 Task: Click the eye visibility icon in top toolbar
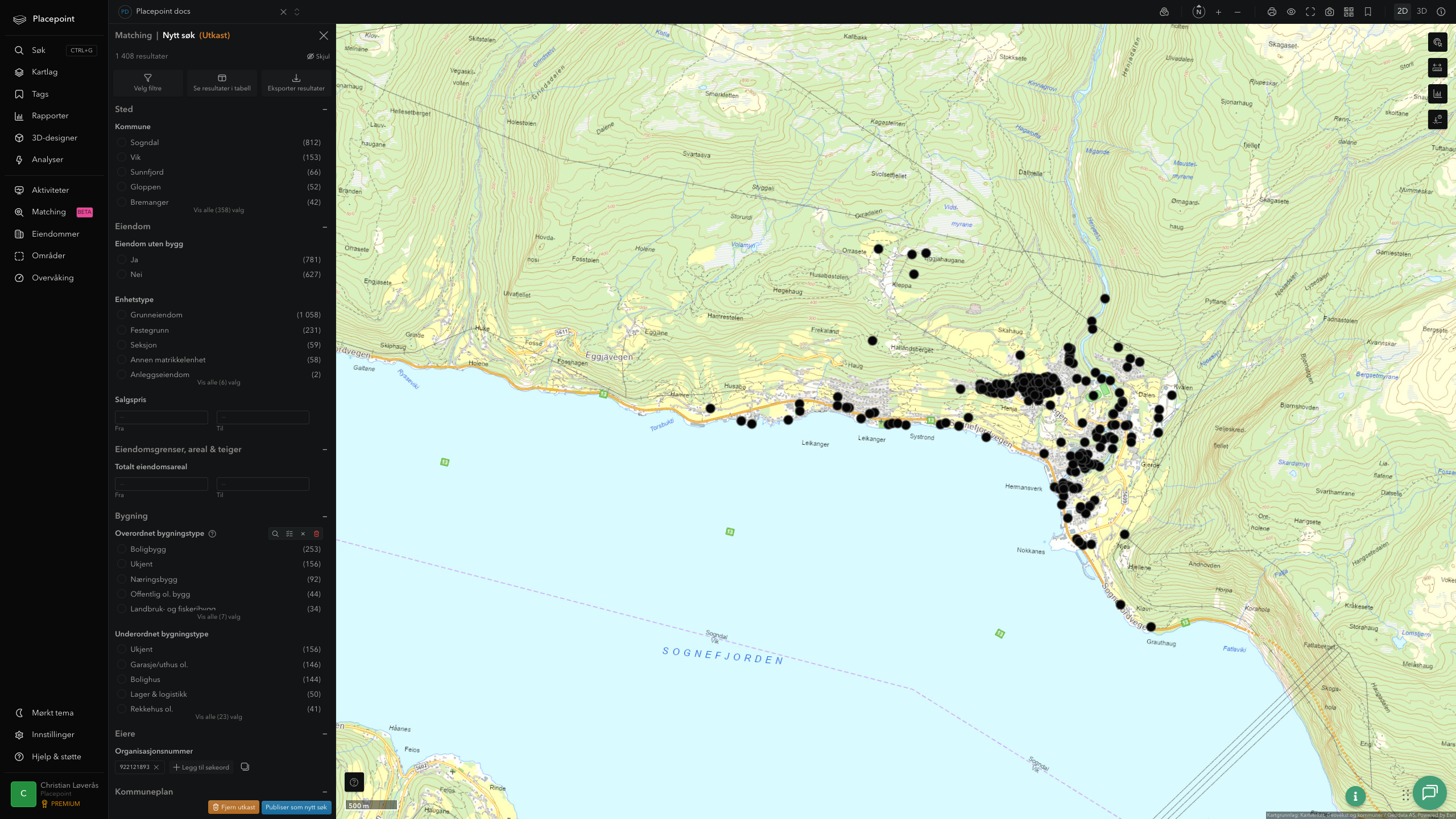(1291, 12)
